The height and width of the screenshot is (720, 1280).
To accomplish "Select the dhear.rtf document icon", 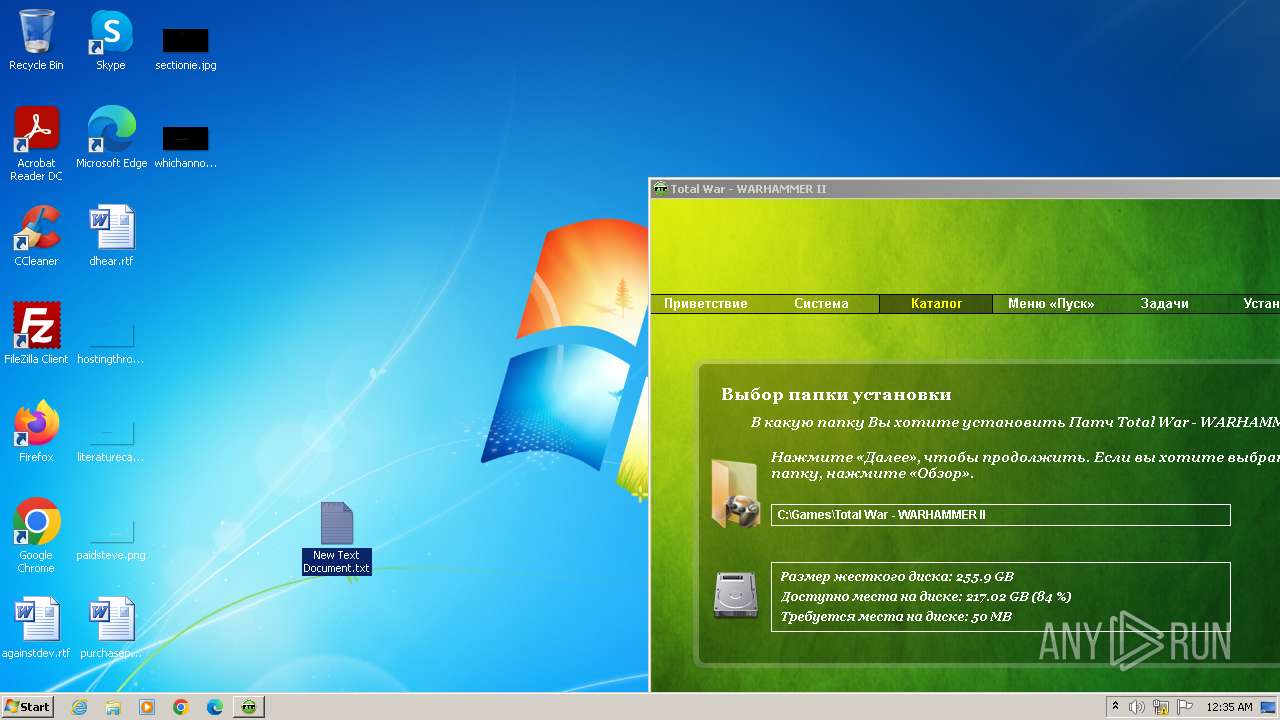I will coord(111,236).
